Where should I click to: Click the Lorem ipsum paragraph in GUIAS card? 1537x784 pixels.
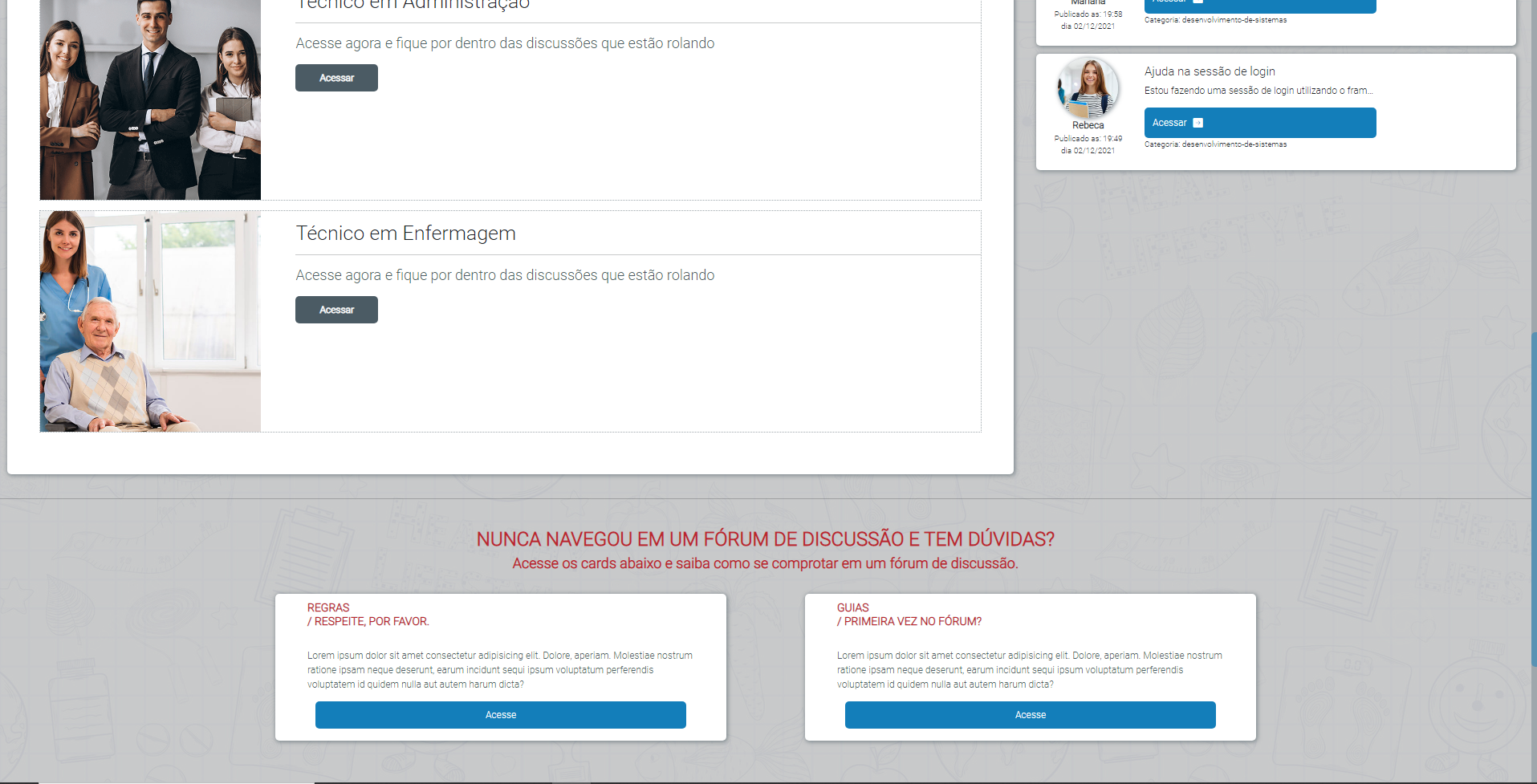(x=1030, y=670)
